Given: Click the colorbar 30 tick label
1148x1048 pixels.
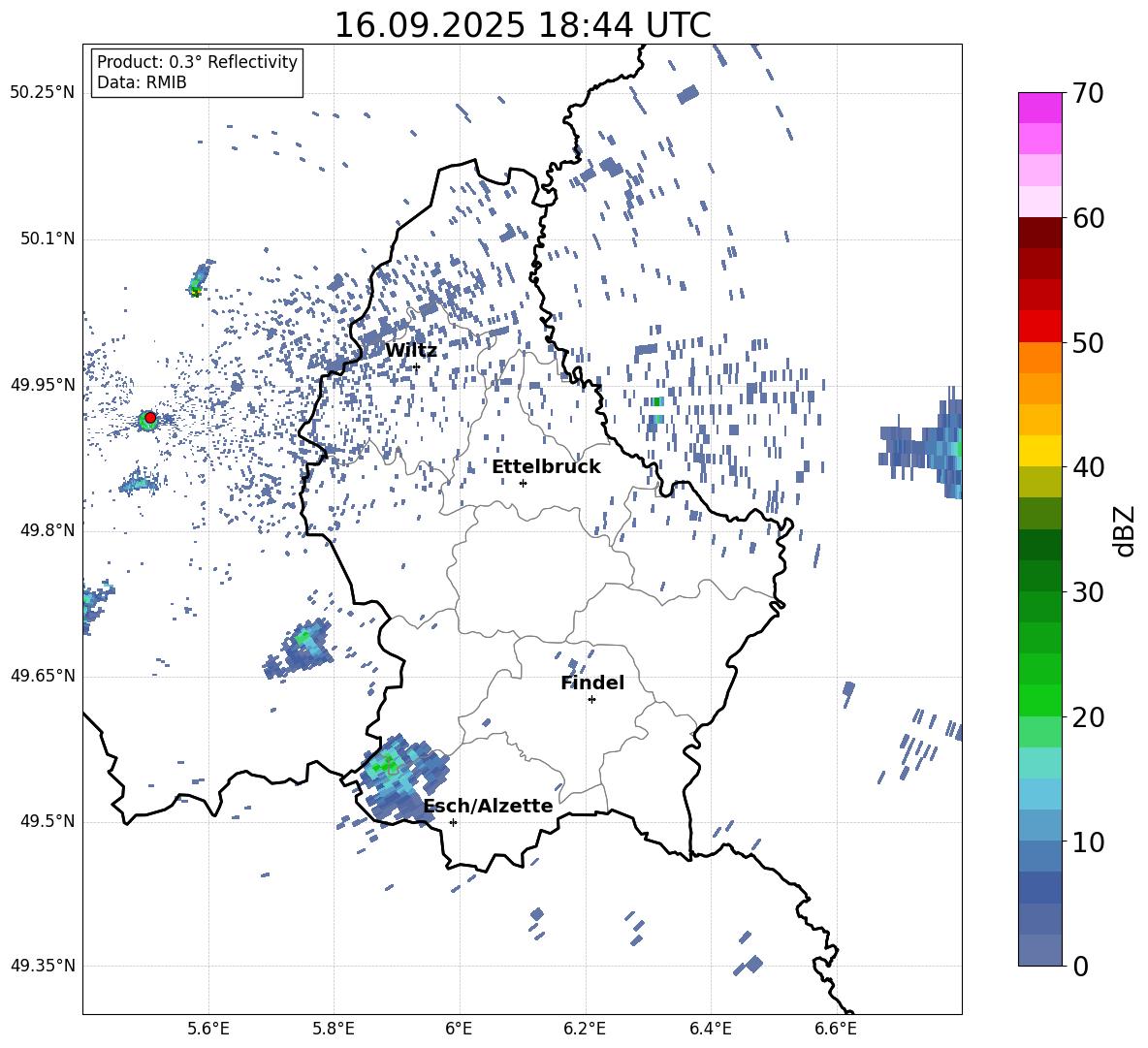Looking at the screenshot, I should [1088, 592].
